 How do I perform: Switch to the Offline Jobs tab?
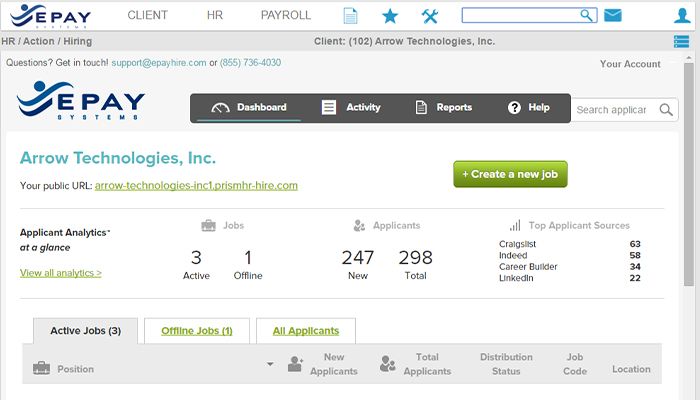[x=197, y=331]
